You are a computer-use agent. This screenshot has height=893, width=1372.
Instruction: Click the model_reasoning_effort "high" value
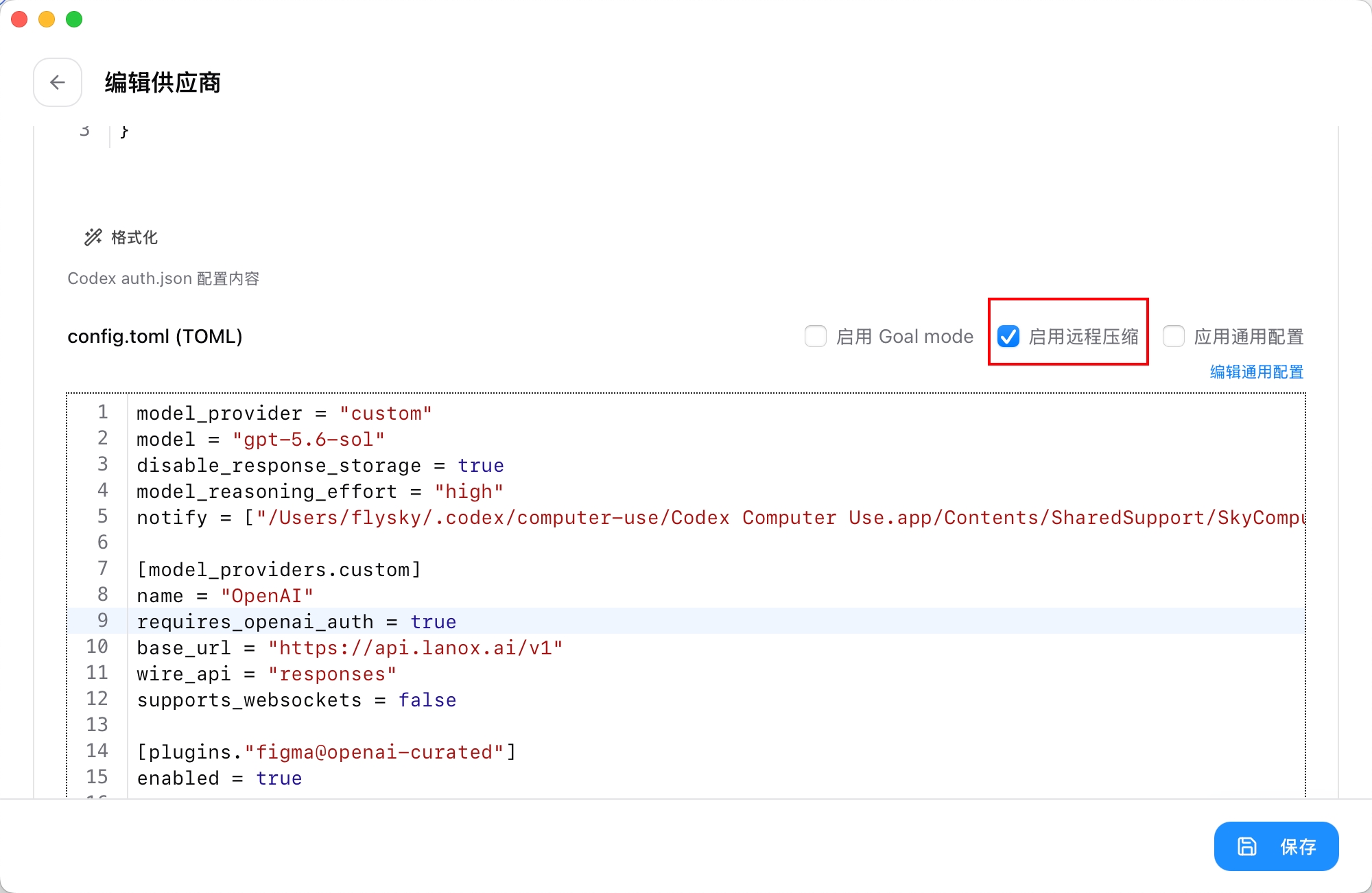point(469,492)
